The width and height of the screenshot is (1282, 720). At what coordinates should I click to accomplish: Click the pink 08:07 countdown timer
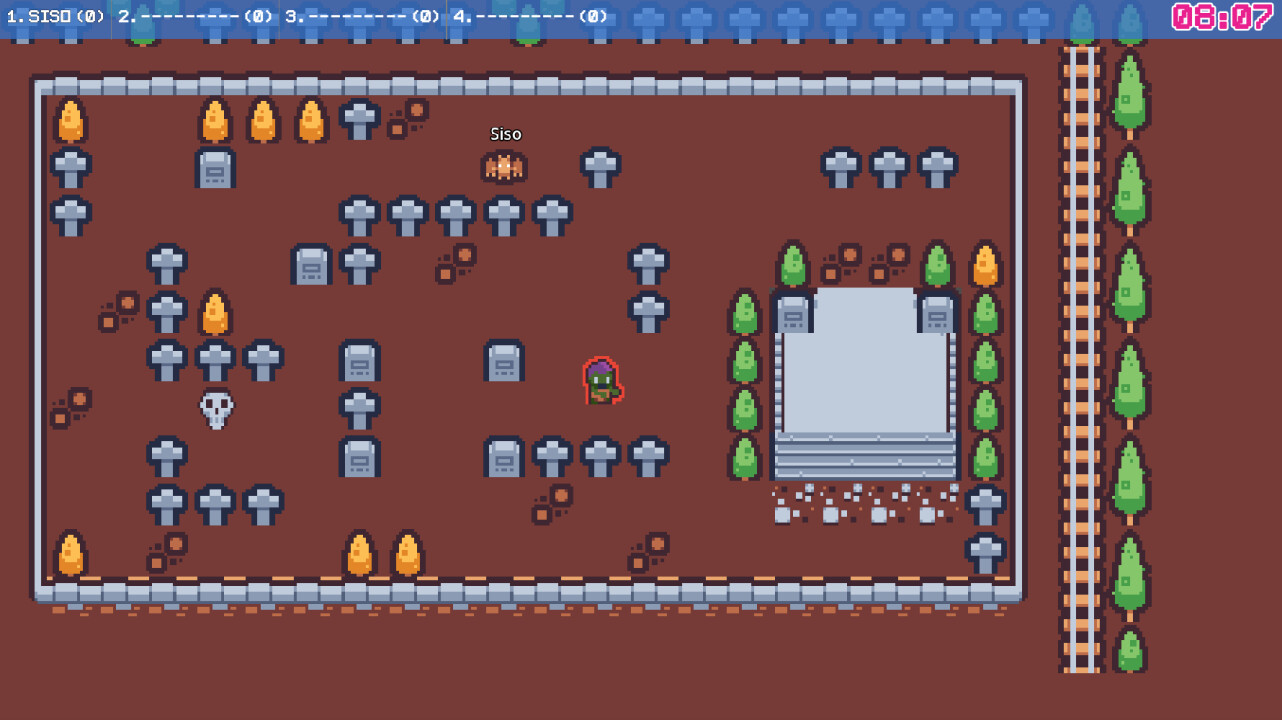click(1222, 18)
